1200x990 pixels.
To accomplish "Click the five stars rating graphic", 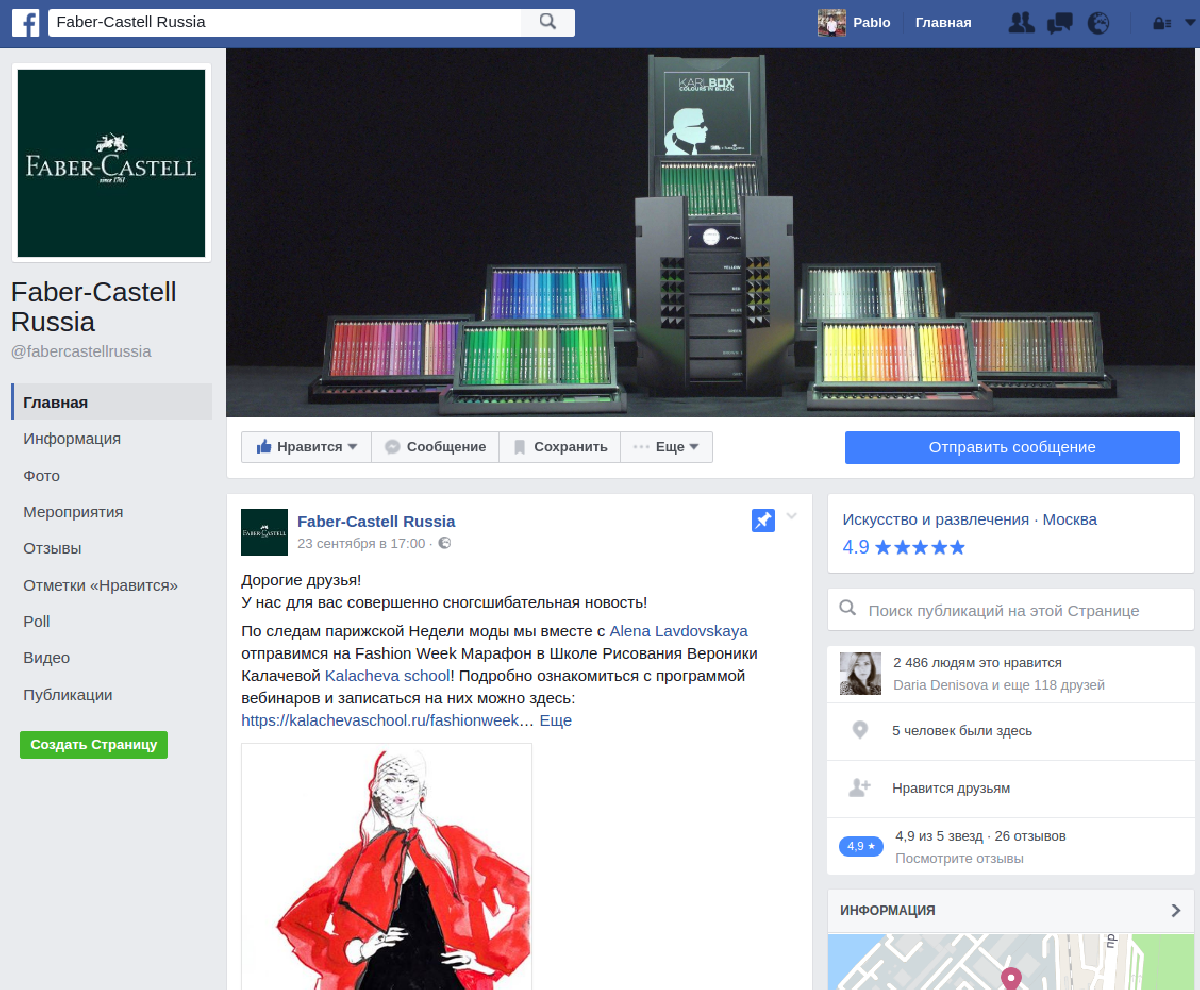I will [920, 547].
